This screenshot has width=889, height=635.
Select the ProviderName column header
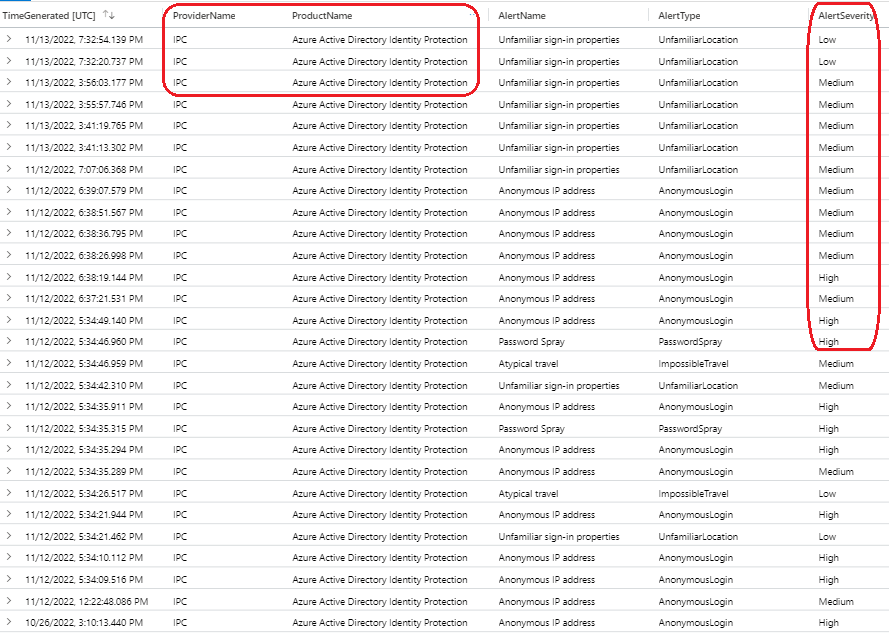click(x=205, y=16)
